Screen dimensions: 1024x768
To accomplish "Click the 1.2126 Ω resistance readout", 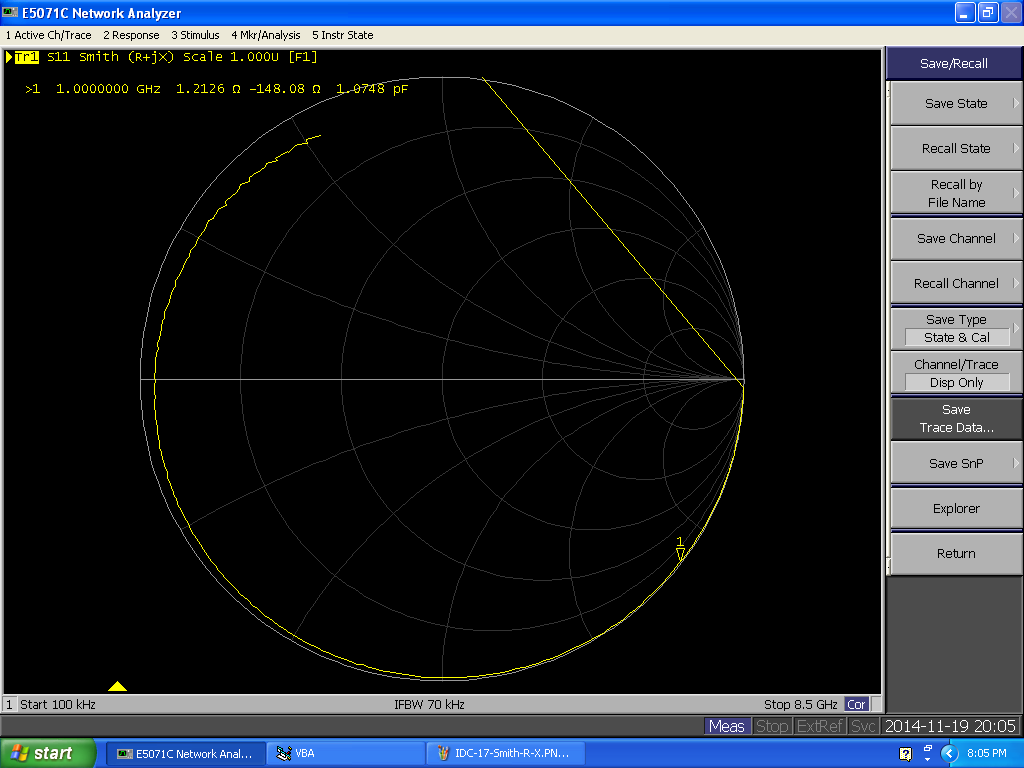I will click(x=209, y=89).
